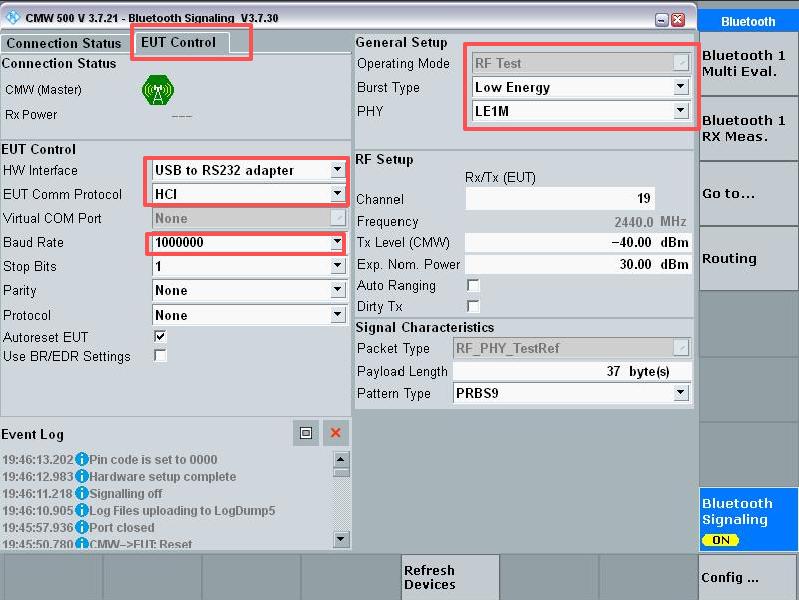Toggle Bluetooth Signaling ON softkey
Viewport: 799px width, 600px height.
pos(748,519)
